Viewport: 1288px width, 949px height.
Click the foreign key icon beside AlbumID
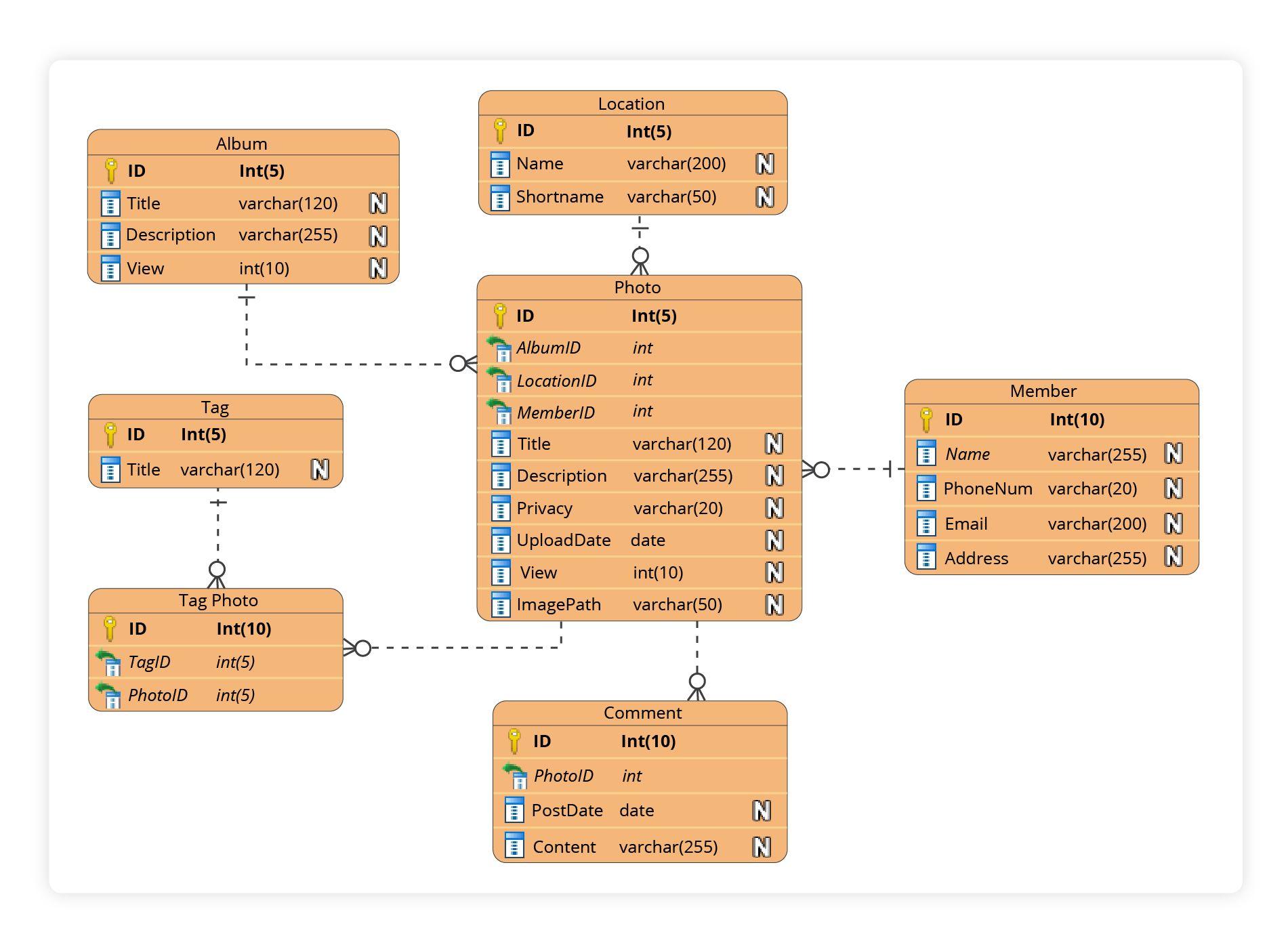pyautogui.click(x=499, y=348)
